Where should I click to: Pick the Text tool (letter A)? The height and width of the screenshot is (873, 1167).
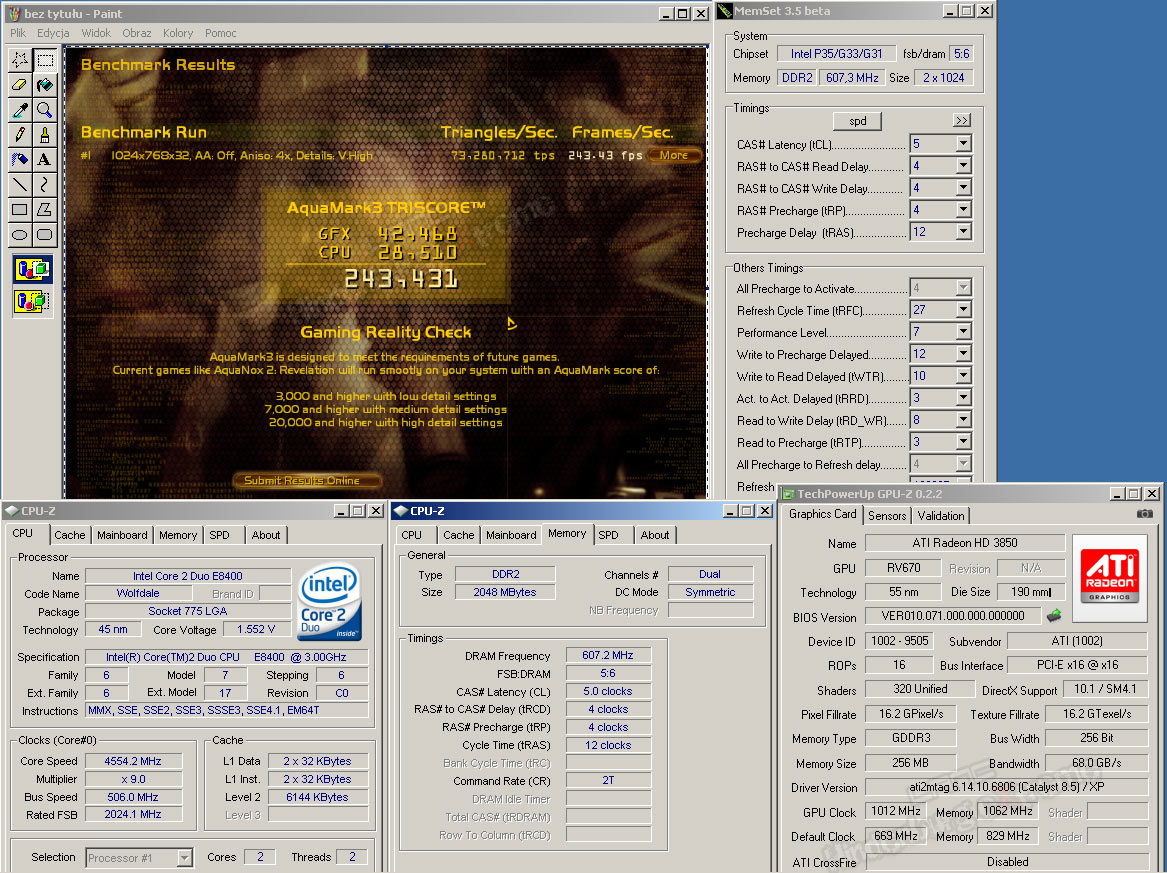click(45, 159)
